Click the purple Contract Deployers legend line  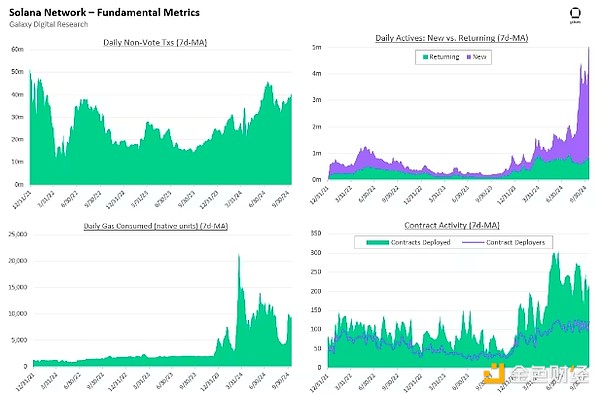click(473, 242)
